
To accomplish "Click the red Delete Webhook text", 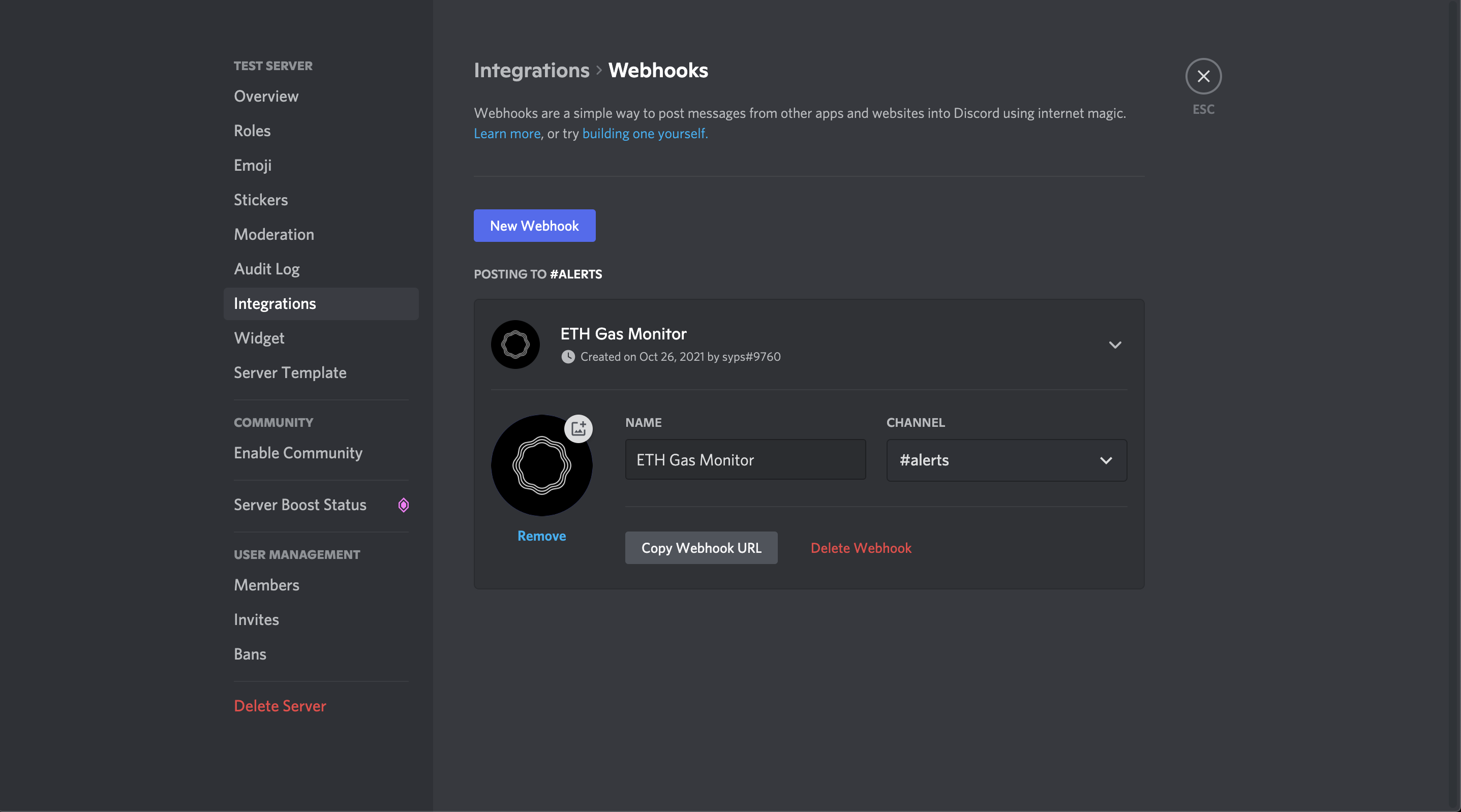I will coord(860,548).
